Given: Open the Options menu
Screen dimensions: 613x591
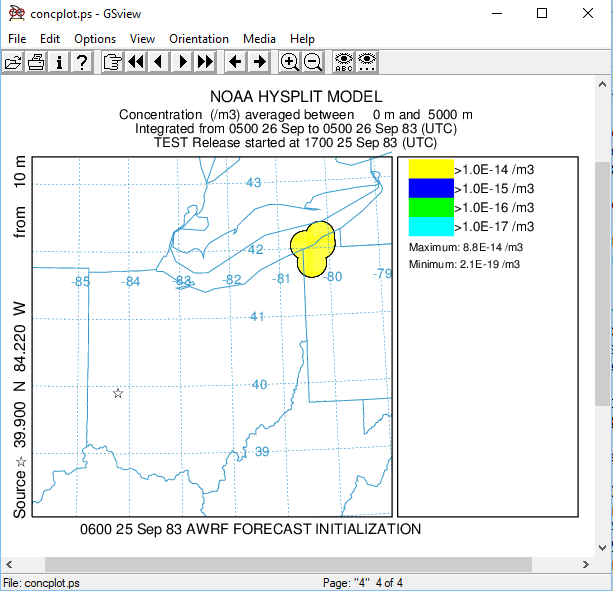Looking at the screenshot, I should pos(95,39).
